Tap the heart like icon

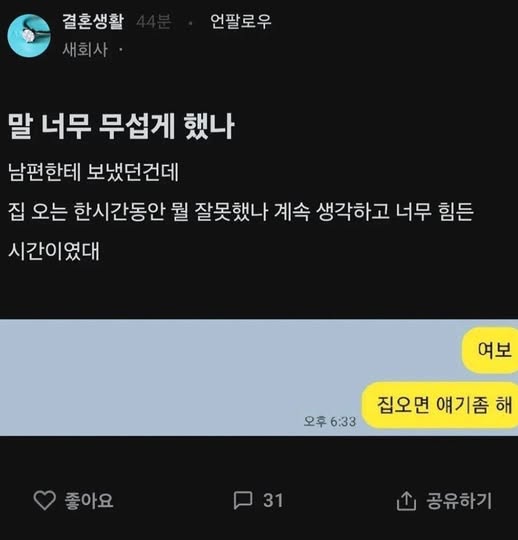point(44,500)
